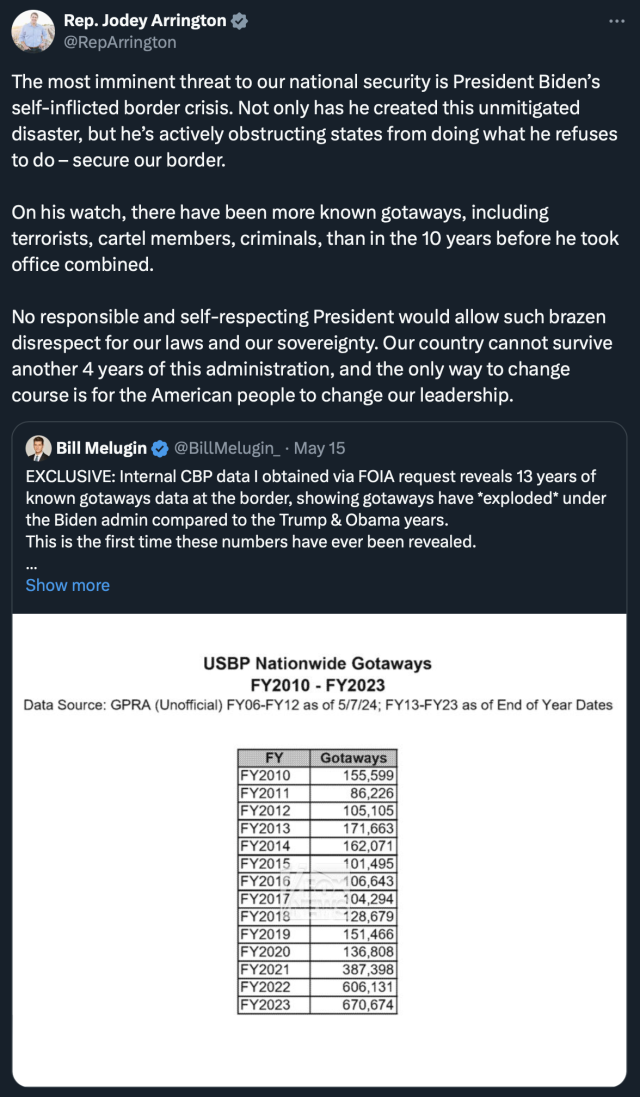Image resolution: width=640 pixels, height=1097 pixels.
Task: Open the USBP Nationwide Gotaways table image
Action: 318,850
